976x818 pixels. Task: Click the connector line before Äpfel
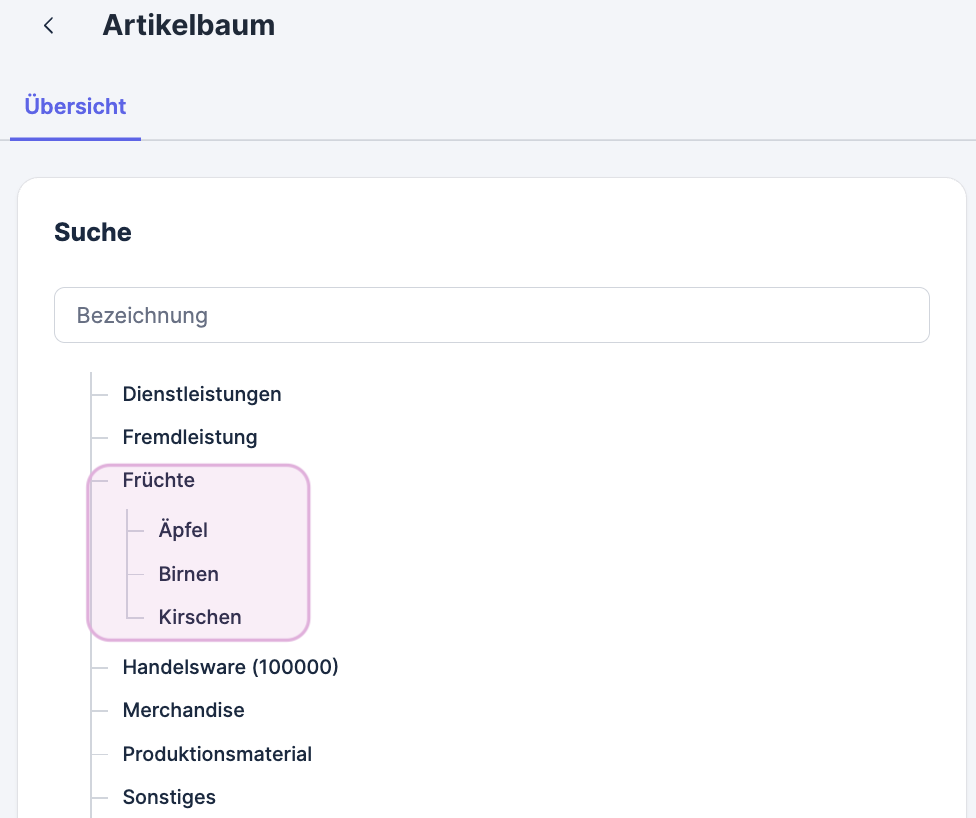135,530
